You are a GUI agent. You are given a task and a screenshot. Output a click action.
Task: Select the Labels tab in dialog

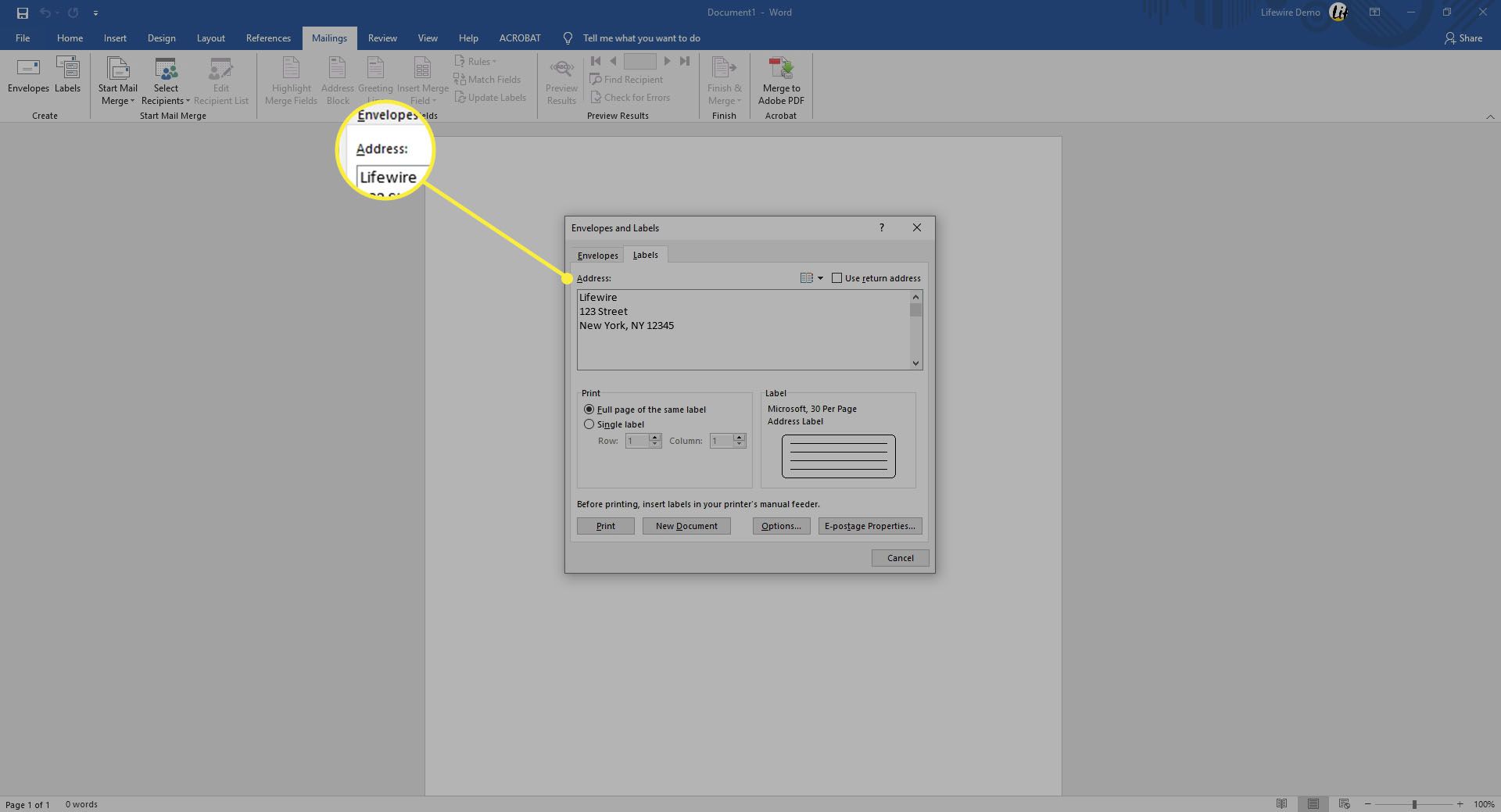click(x=645, y=255)
